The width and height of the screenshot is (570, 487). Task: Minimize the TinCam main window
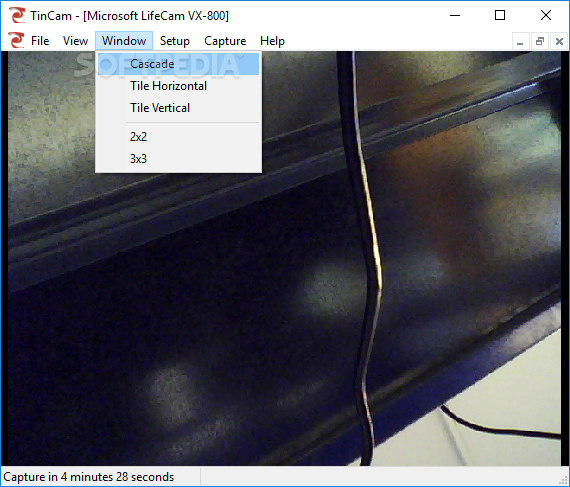coord(455,15)
